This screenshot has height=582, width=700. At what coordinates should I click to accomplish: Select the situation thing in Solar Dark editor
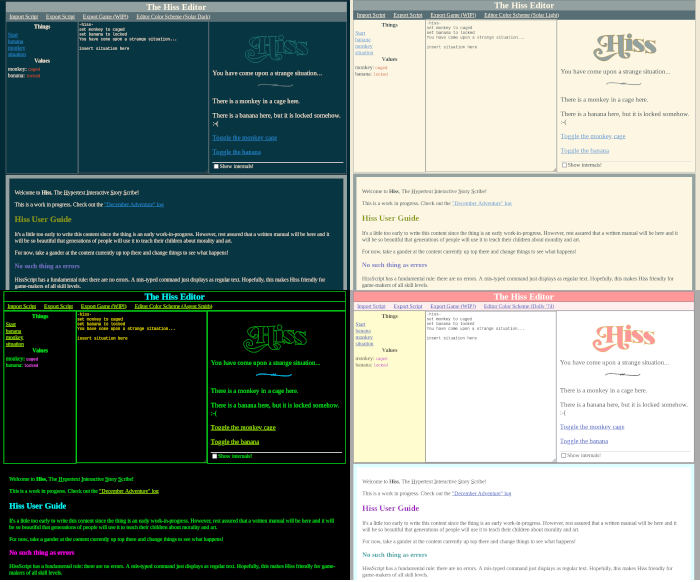coord(17,54)
